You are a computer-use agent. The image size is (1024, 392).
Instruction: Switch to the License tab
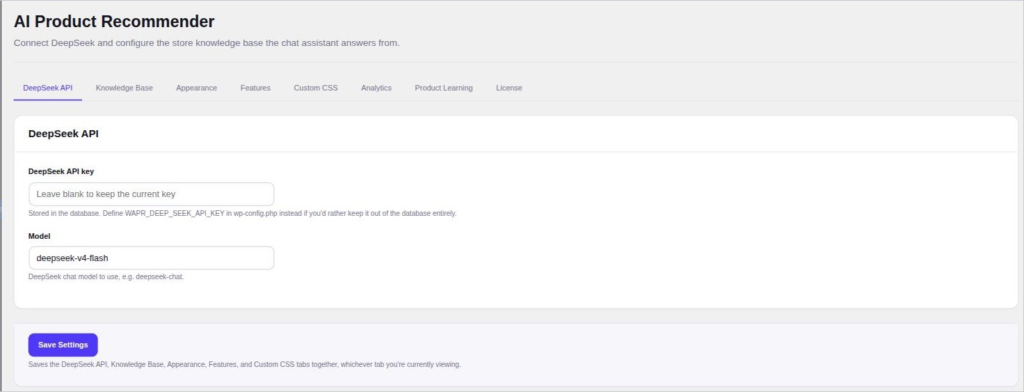(x=509, y=88)
